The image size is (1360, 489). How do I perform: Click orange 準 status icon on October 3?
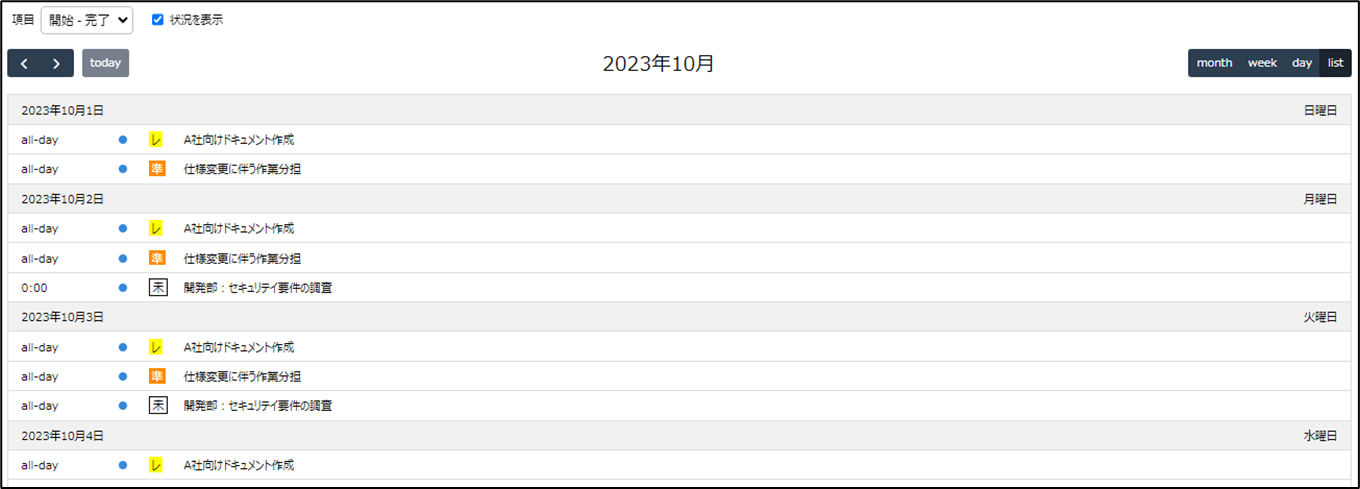point(157,377)
